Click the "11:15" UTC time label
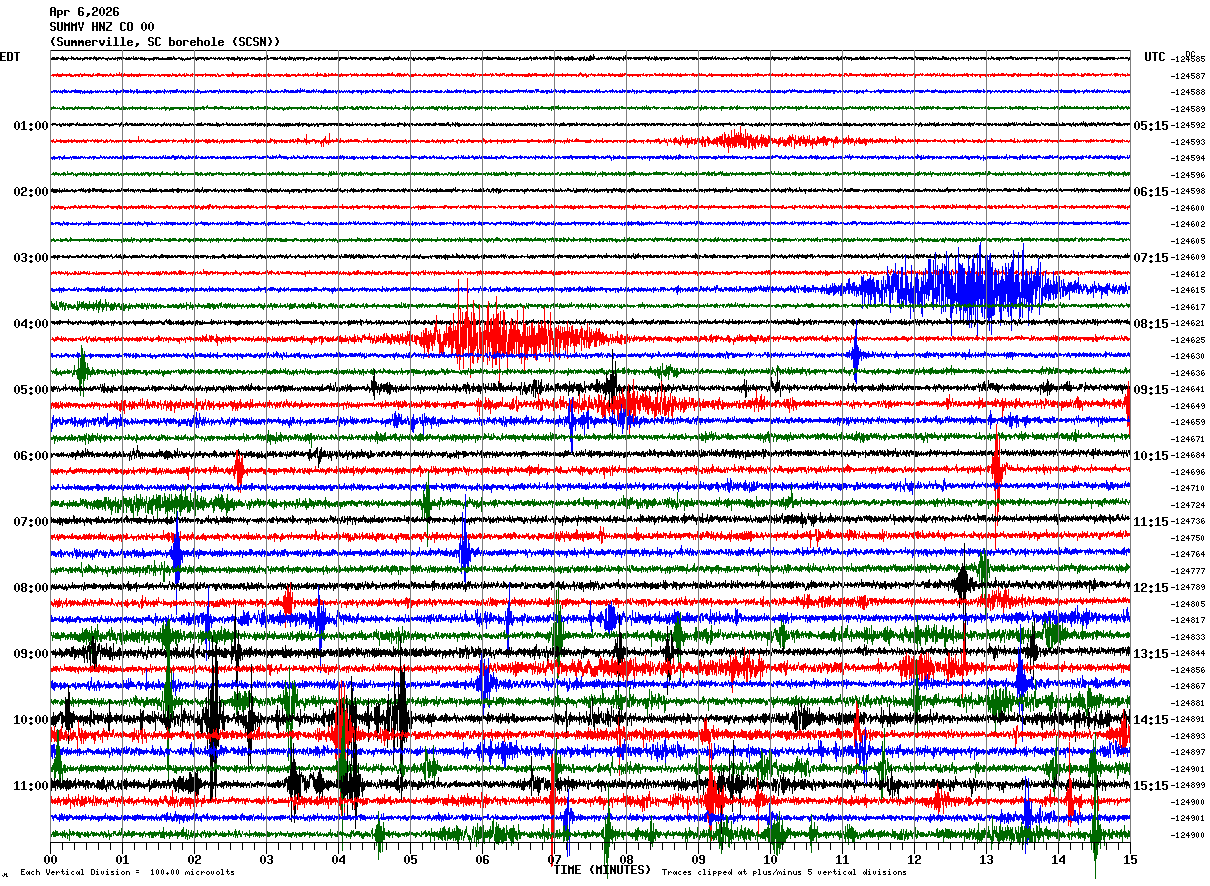This screenshot has height=886, width=1210. click(1151, 522)
